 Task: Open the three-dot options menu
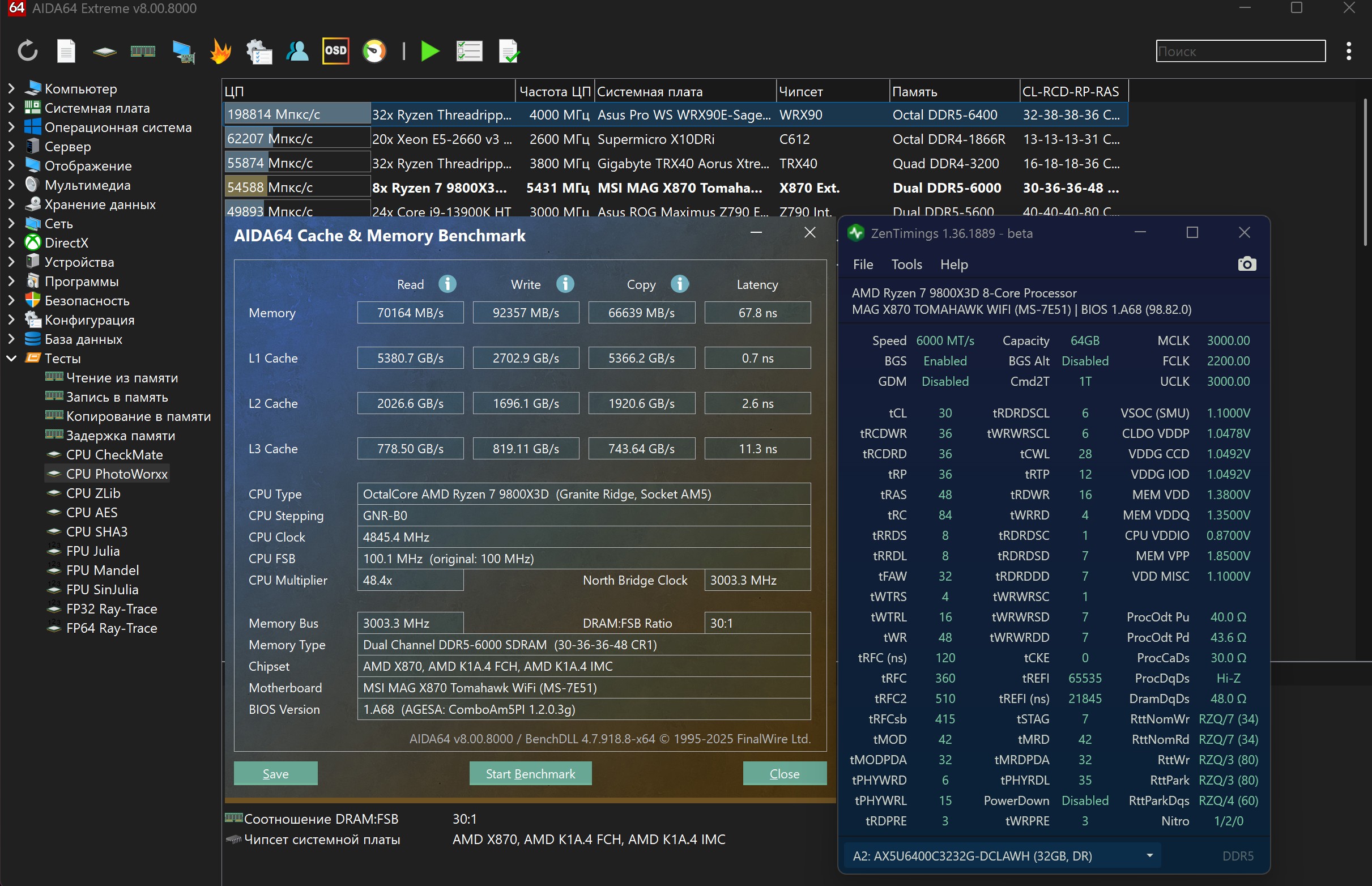(x=1348, y=51)
